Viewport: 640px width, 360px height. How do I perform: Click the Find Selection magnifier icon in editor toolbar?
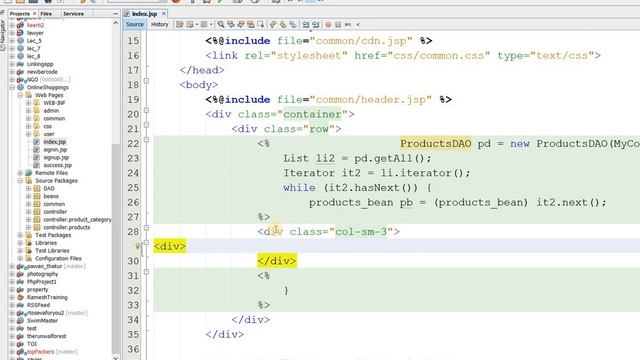[221, 24]
